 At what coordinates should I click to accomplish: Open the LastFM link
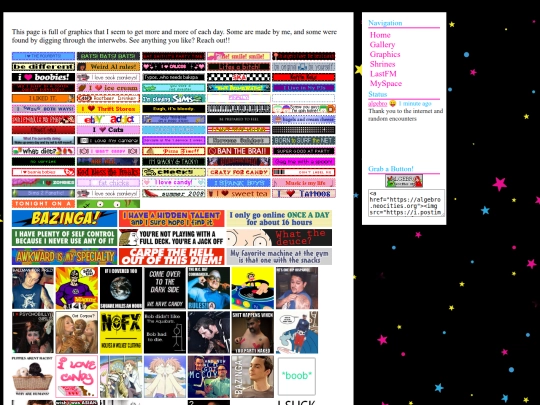pos(383,73)
